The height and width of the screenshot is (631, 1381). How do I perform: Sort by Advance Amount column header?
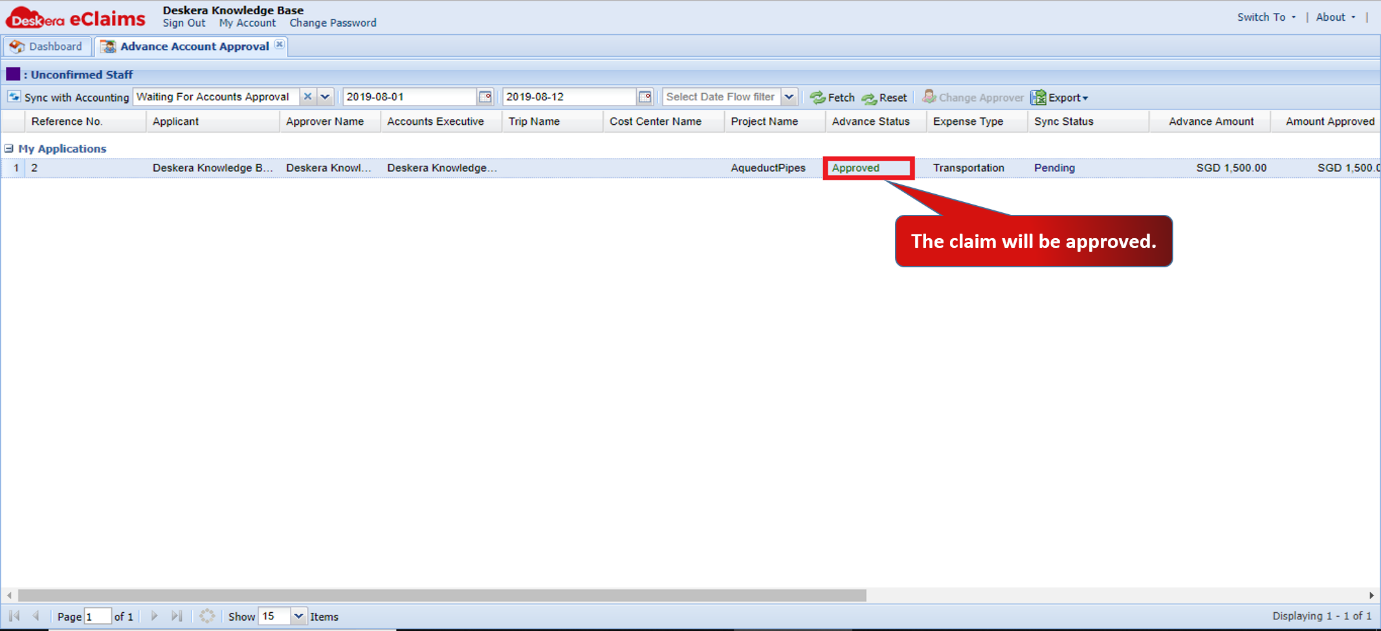pos(1210,121)
